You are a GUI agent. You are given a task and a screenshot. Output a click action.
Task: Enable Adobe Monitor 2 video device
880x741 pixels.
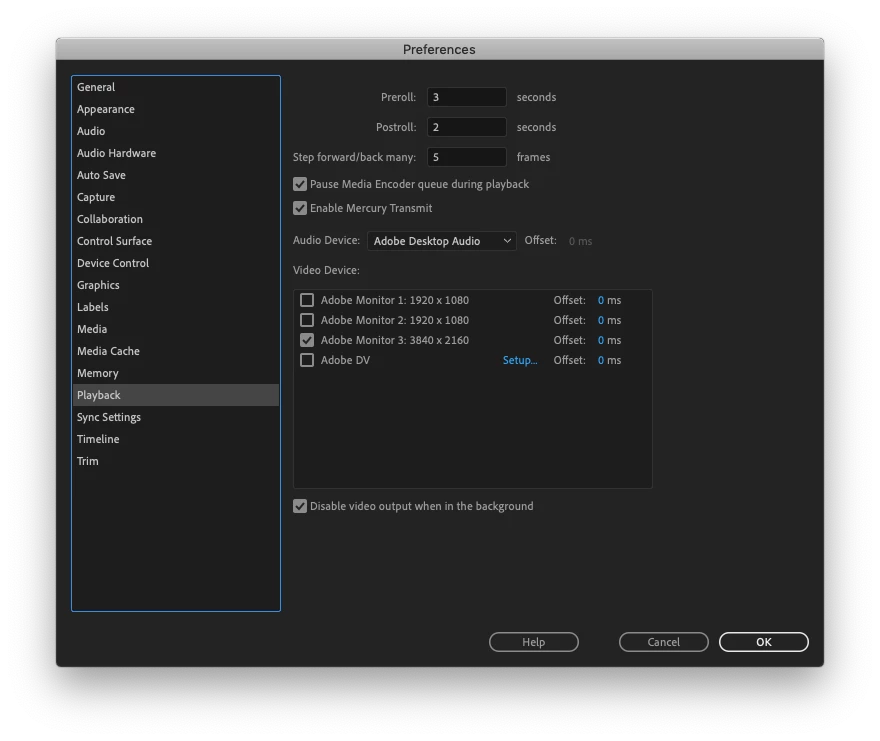click(307, 320)
